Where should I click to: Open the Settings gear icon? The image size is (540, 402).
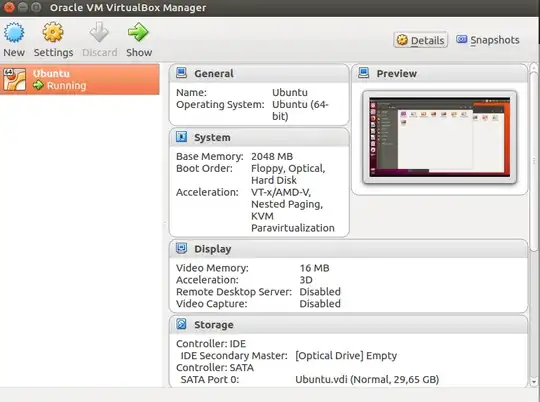pos(53,32)
